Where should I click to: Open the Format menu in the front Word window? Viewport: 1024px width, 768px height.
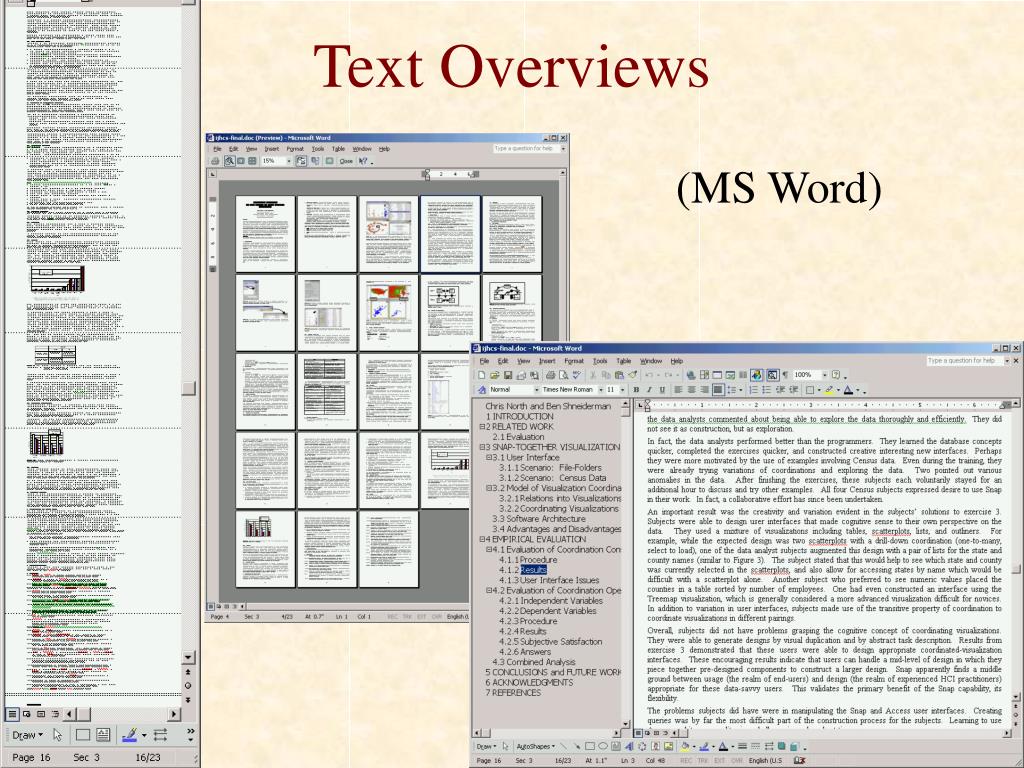point(574,360)
